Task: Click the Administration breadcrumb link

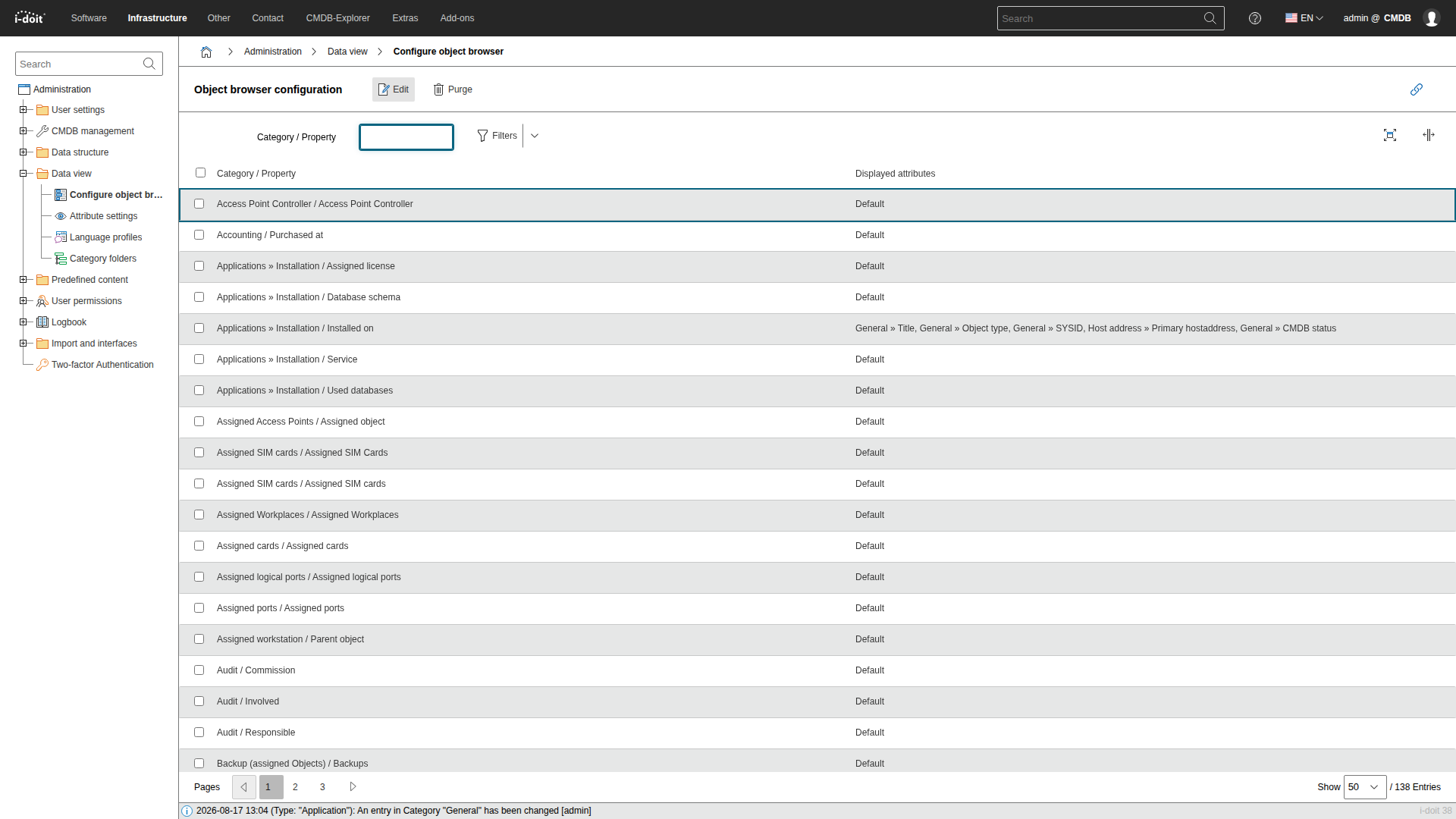Action: tap(273, 52)
